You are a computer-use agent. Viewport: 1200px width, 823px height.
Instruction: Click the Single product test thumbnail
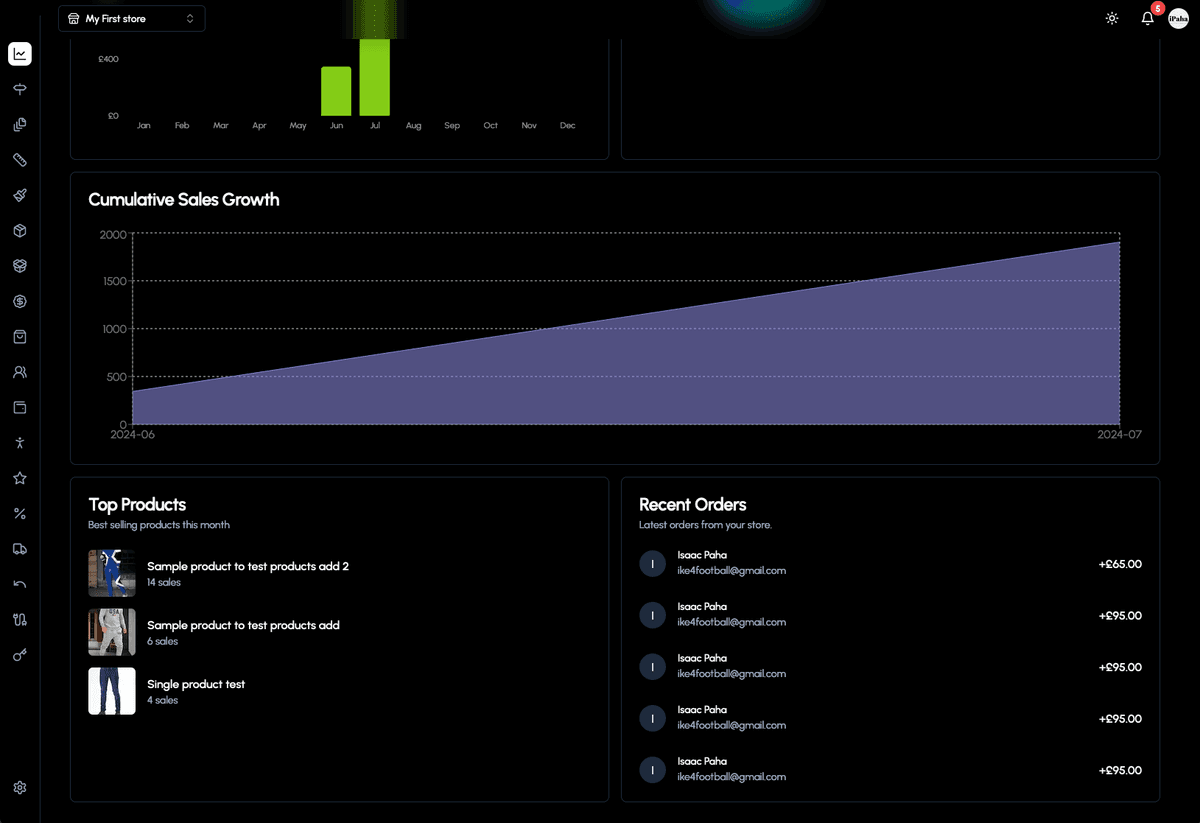(x=112, y=691)
